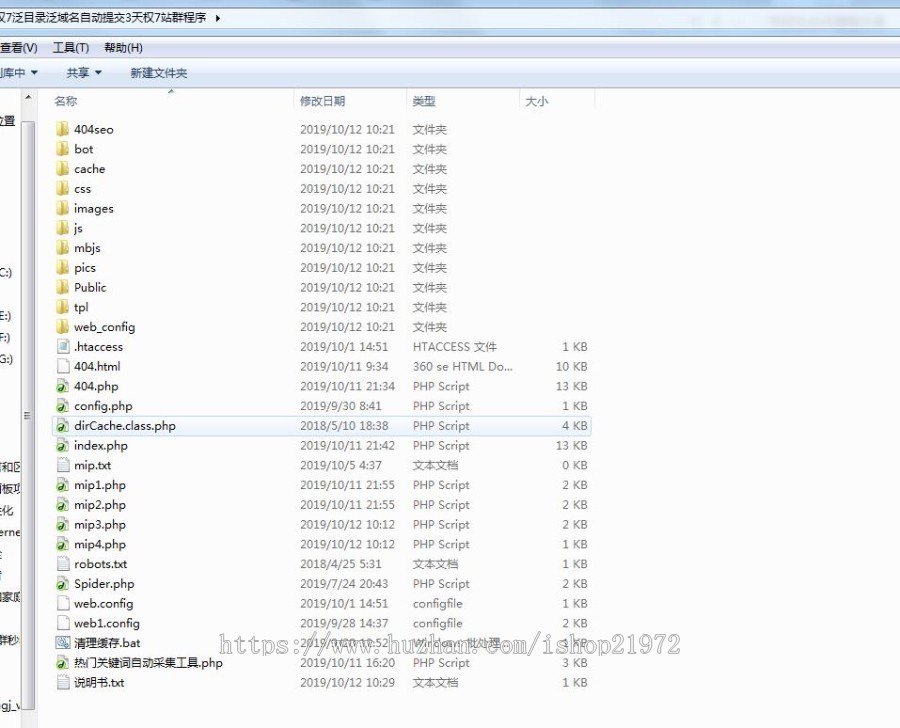Screen dimensions: 900x728
Task: Click the Spider.php script icon
Action: [x=63, y=584]
